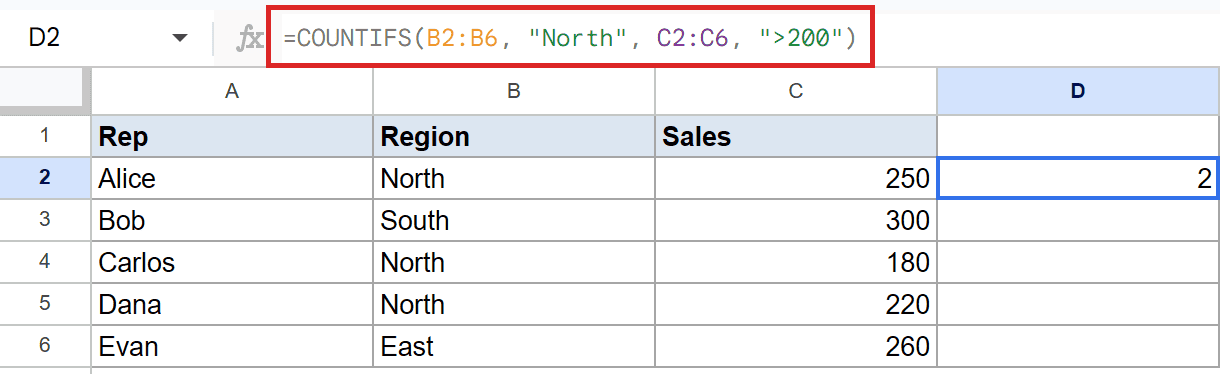
Task: Select column D header
Action: point(1078,91)
